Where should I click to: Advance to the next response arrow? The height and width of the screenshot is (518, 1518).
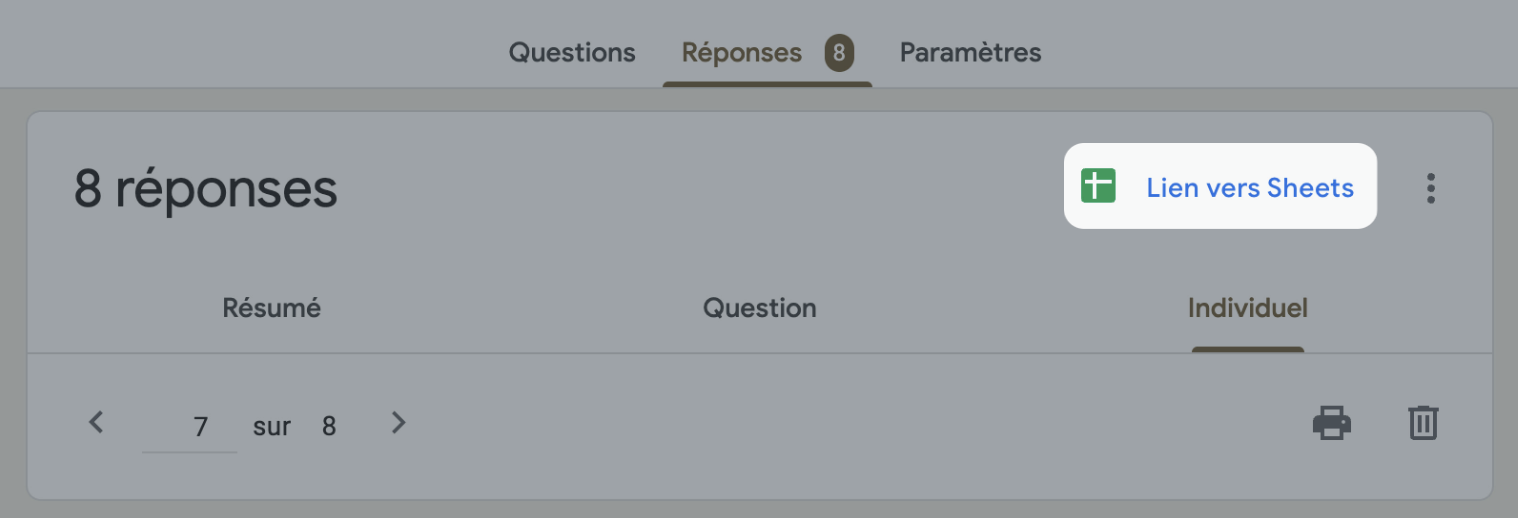[x=398, y=423]
